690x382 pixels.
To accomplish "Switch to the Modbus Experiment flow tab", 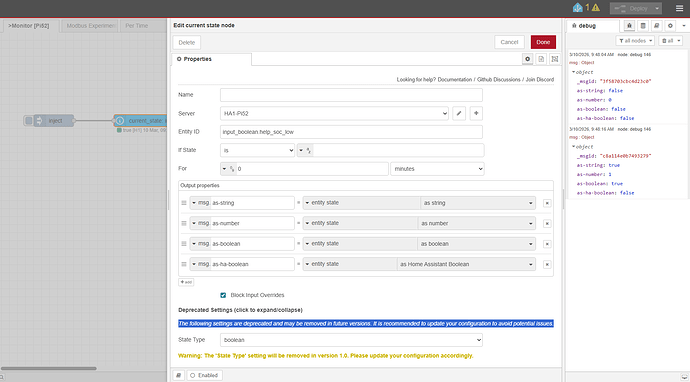I will (x=90, y=26).
